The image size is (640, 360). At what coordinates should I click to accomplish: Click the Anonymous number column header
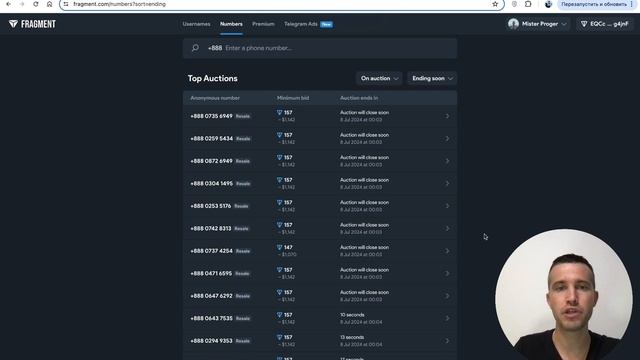pyautogui.click(x=215, y=98)
